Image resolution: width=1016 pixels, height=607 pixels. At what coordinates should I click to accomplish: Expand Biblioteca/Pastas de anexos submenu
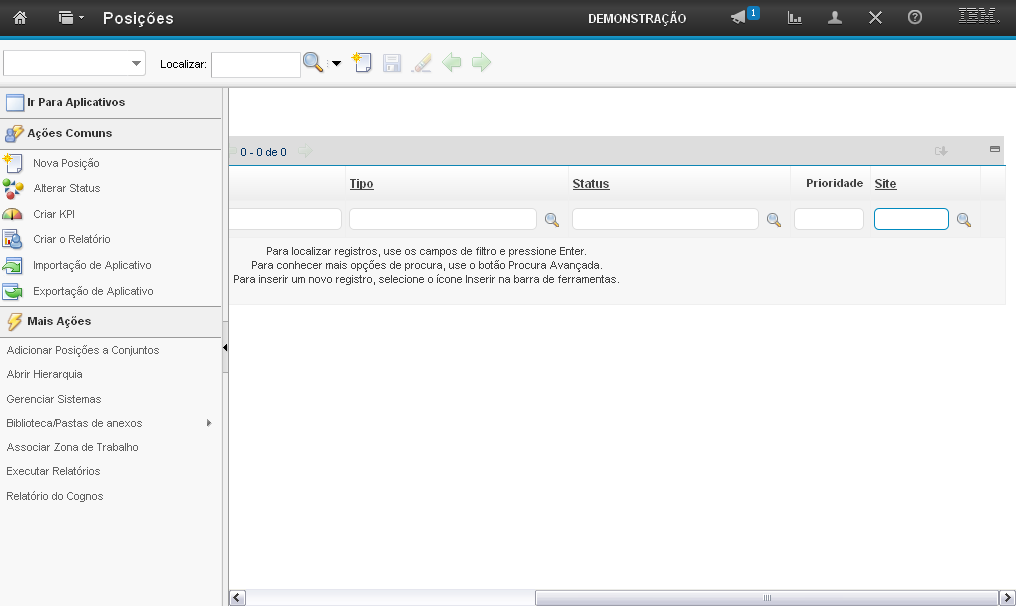click(x=209, y=423)
